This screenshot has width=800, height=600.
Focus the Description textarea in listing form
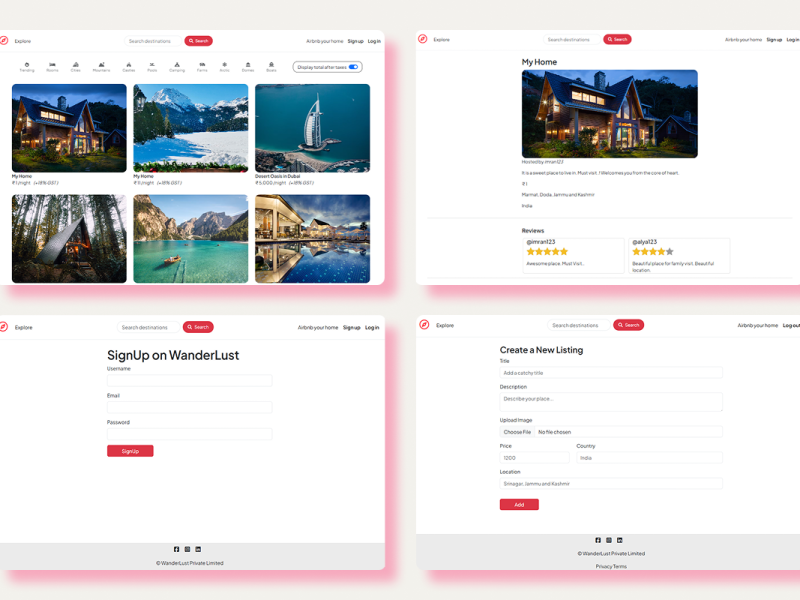click(x=611, y=401)
